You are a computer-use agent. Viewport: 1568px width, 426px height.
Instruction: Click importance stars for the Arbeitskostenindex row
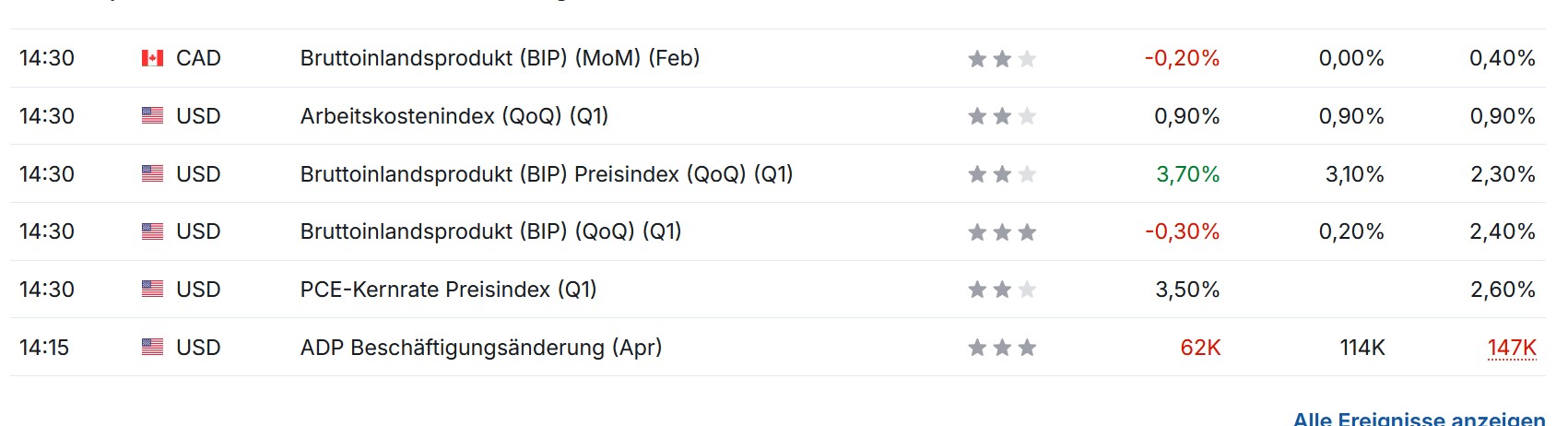(x=1002, y=116)
